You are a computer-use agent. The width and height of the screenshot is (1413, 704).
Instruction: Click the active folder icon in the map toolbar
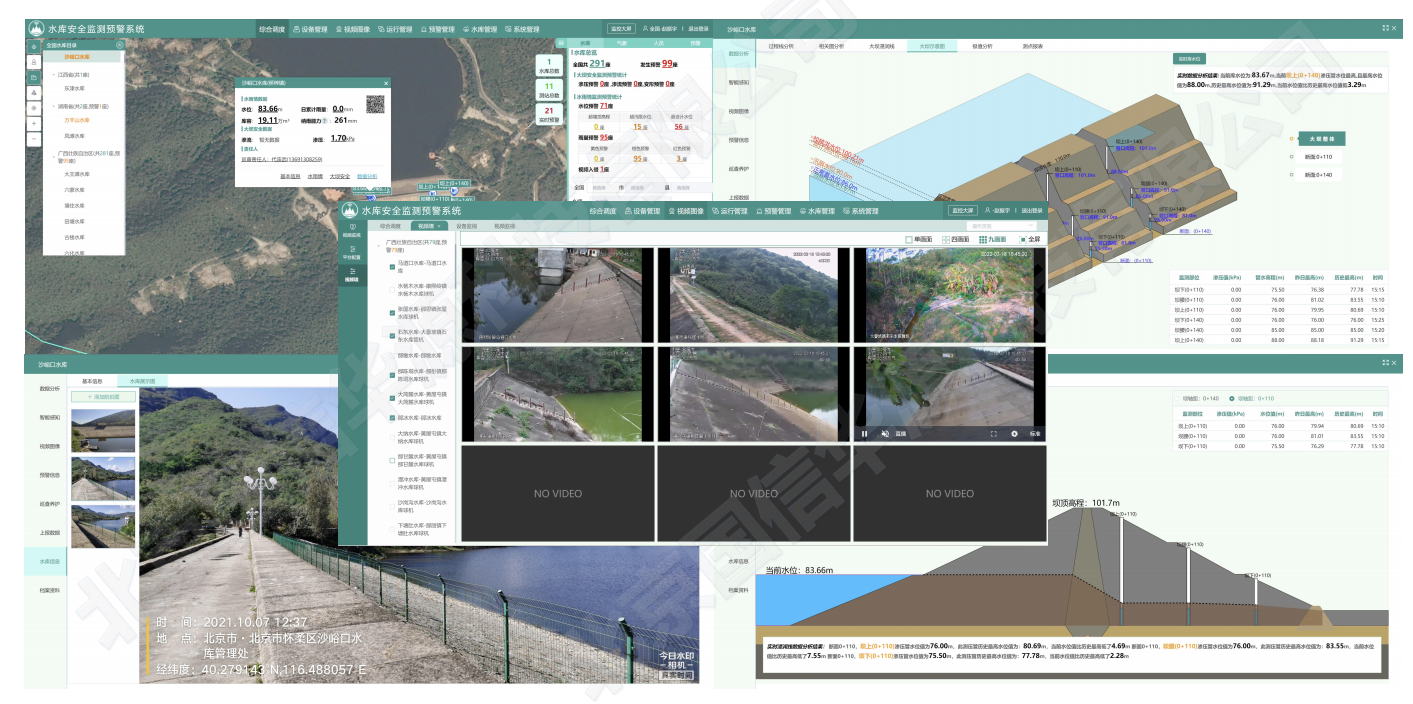pyautogui.click(x=34, y=76)
